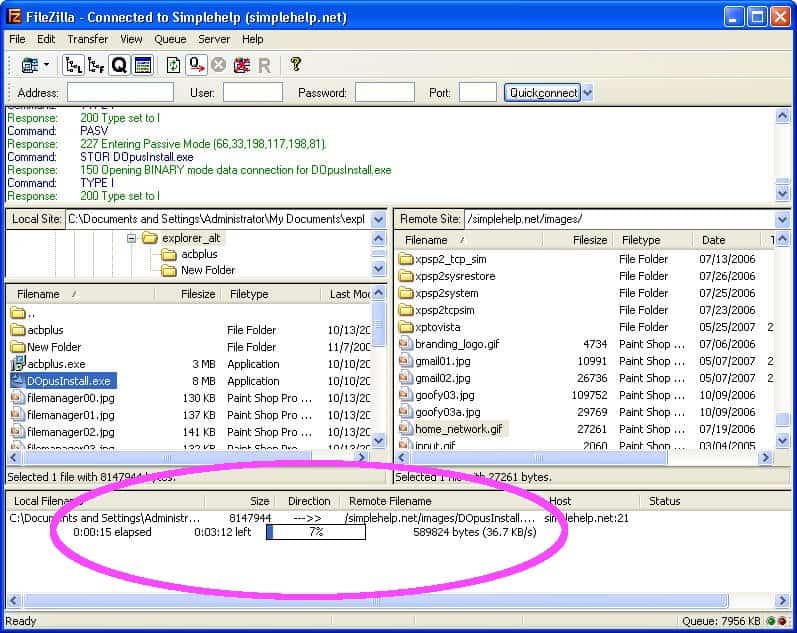Toggle the remote directory tree view
Screen dimensions: 797x633
(96, 65)
